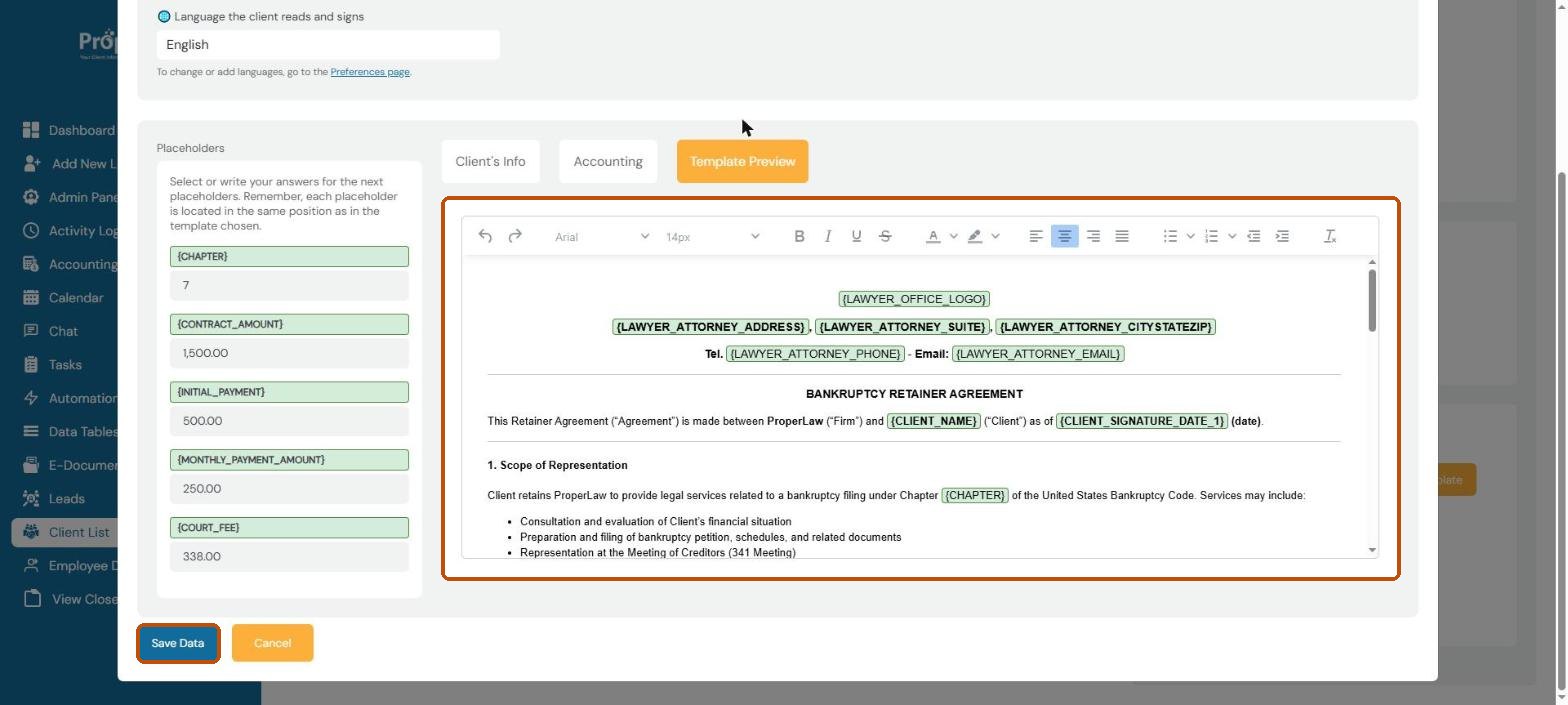
Task: Open the Preferences page link
Action: point(370,72)
